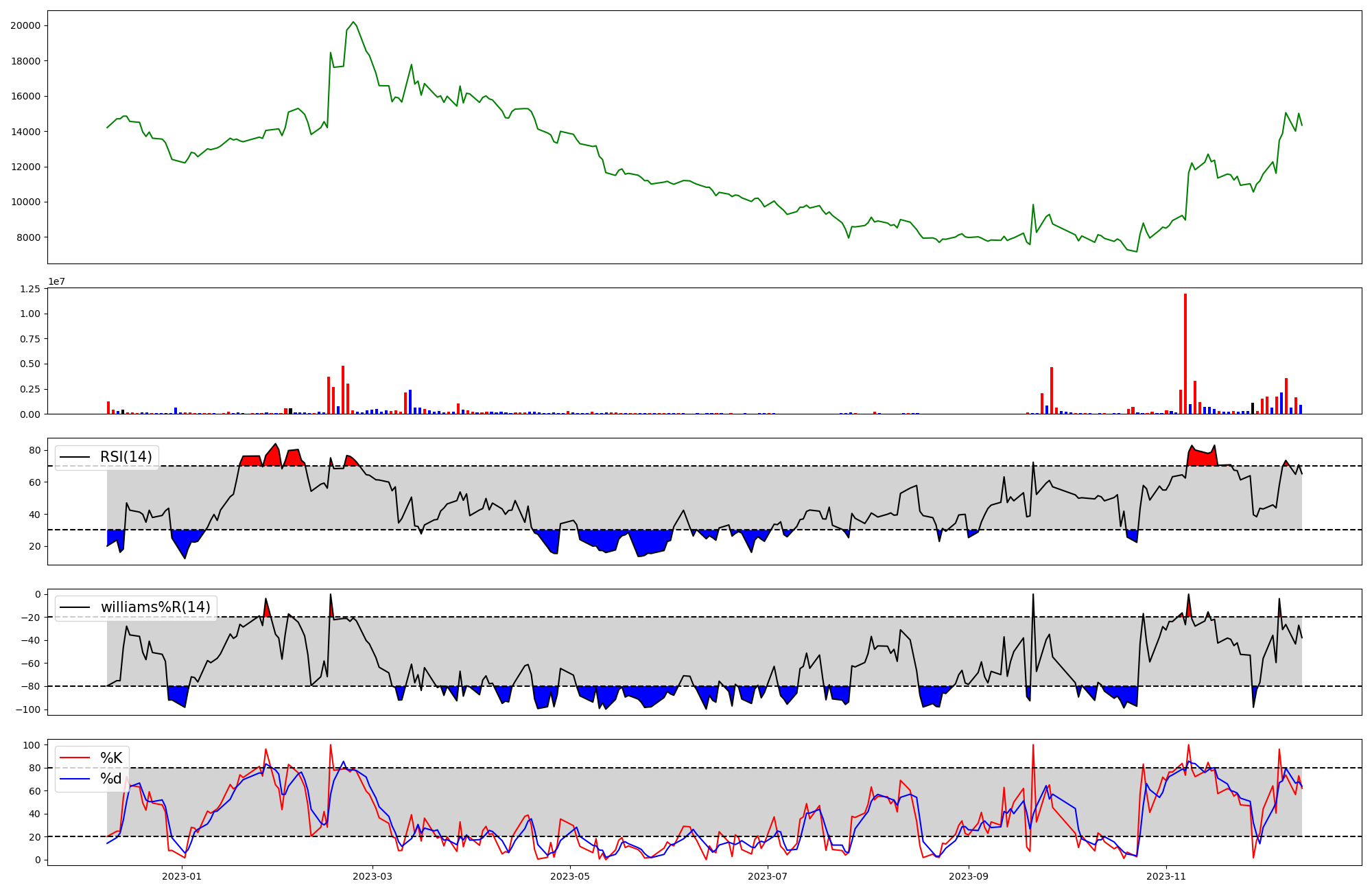Click the blue %d legend line sample
Viewport: 1372px width, 892px height.
pos(75,778)
